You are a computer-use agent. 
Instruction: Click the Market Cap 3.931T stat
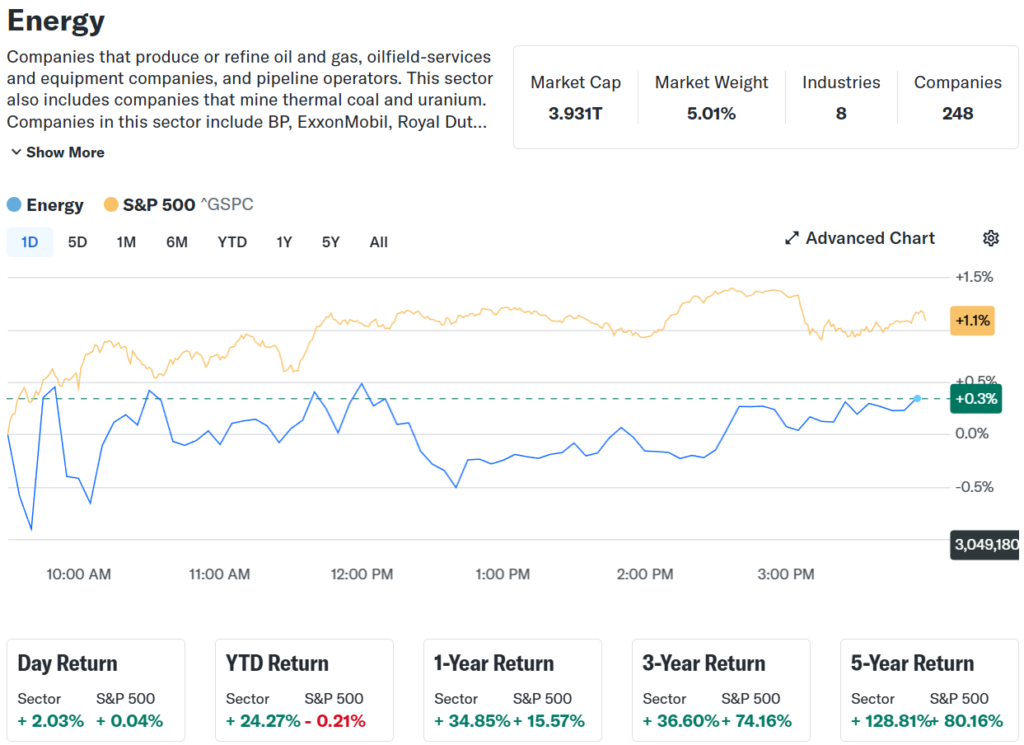coord(575,97)
